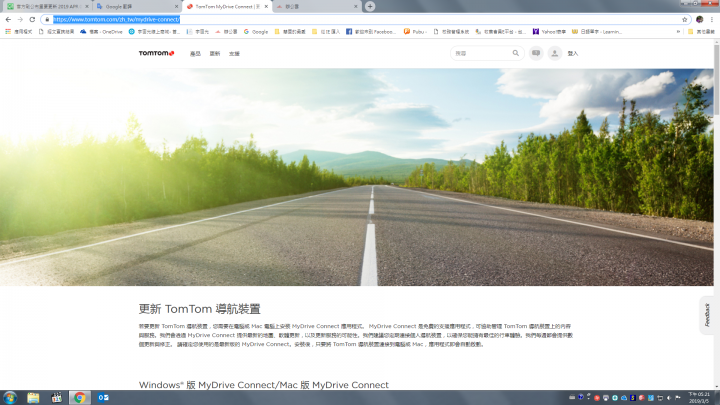Screen dimensions: 720x405
Task: Open the Google bookmark
Action: point(256,32)
